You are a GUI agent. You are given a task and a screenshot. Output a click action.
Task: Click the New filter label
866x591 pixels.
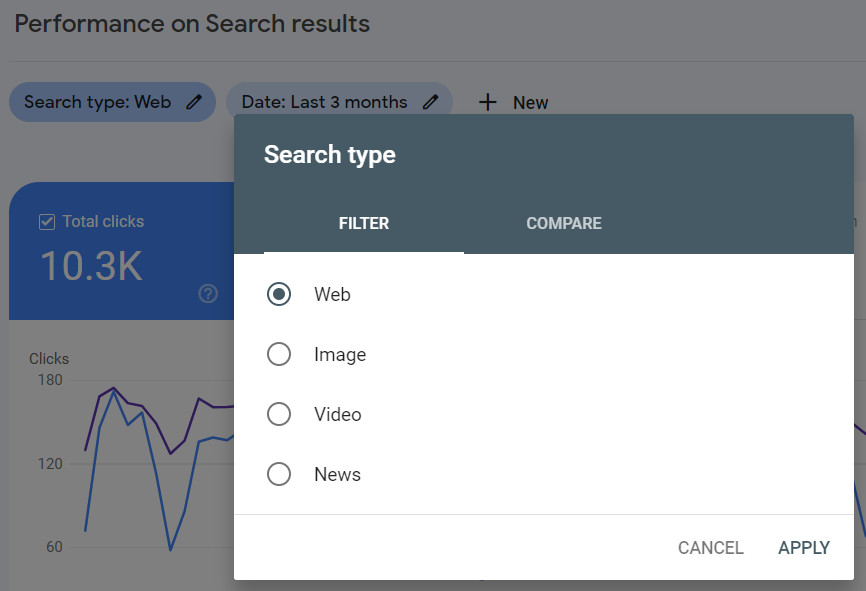(x=530, y=103)
